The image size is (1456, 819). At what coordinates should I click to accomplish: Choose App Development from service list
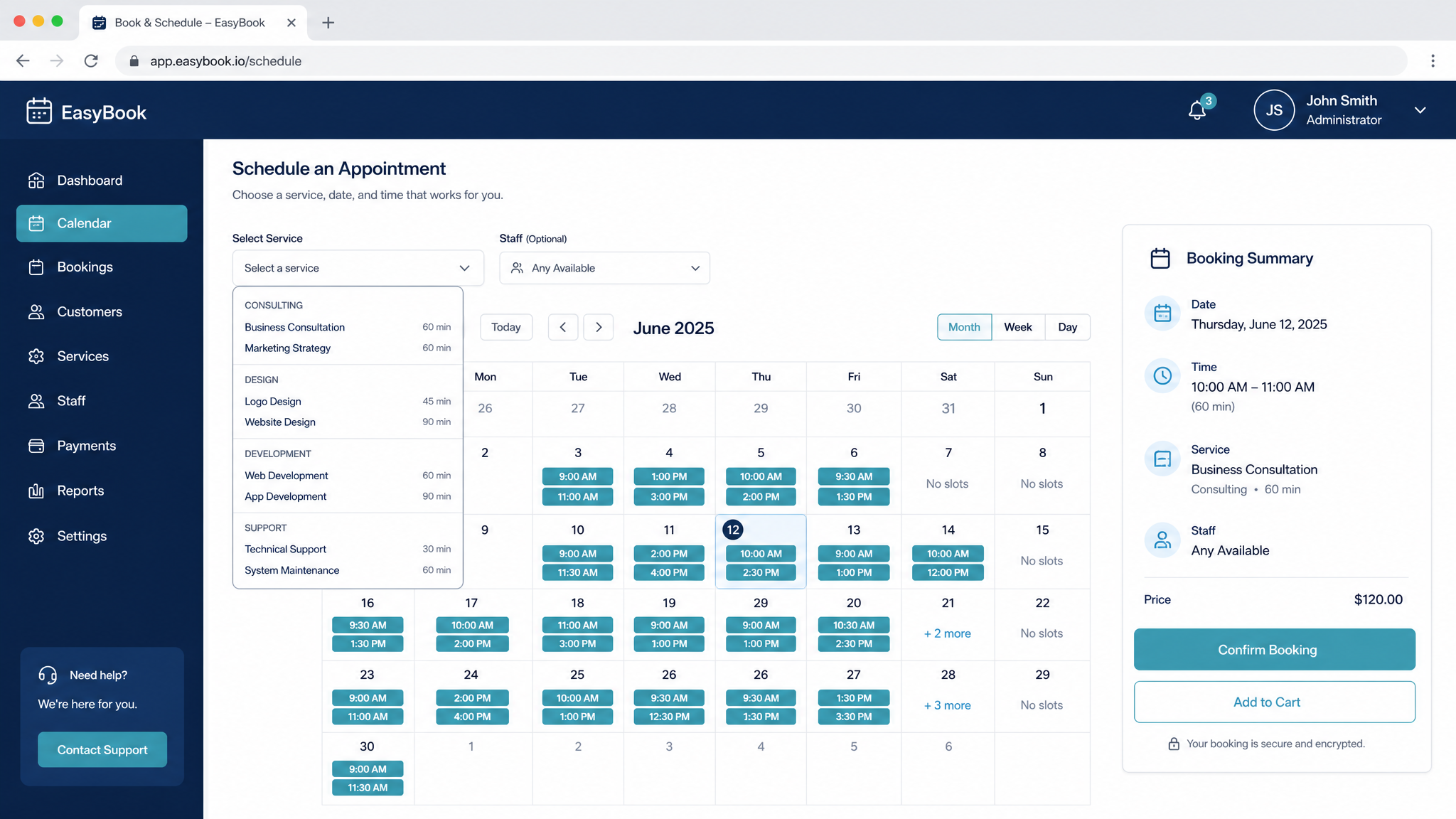click(x=348, y=496)
